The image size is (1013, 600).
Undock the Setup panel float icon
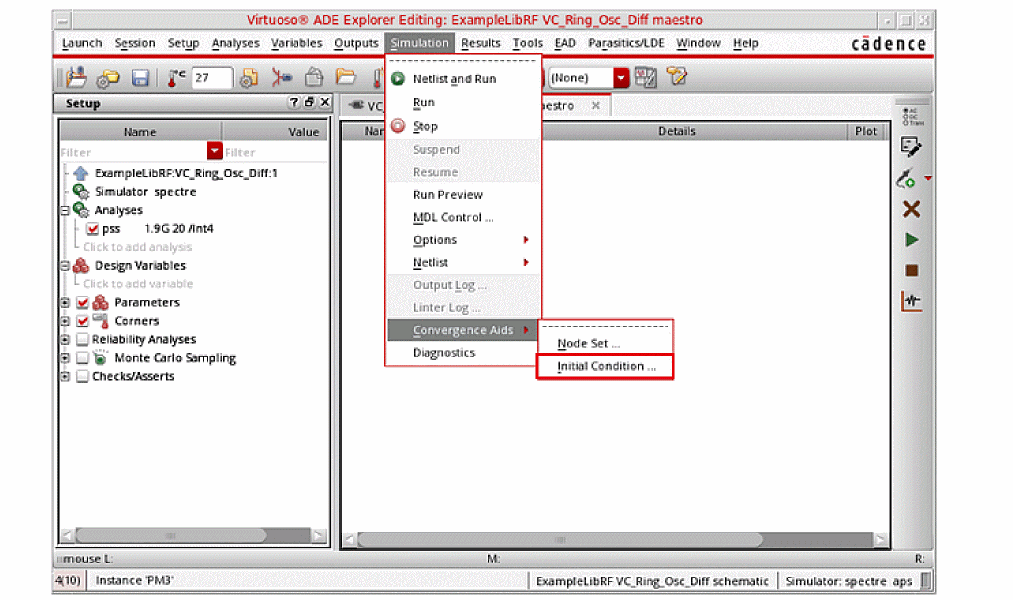pos(309,102)
